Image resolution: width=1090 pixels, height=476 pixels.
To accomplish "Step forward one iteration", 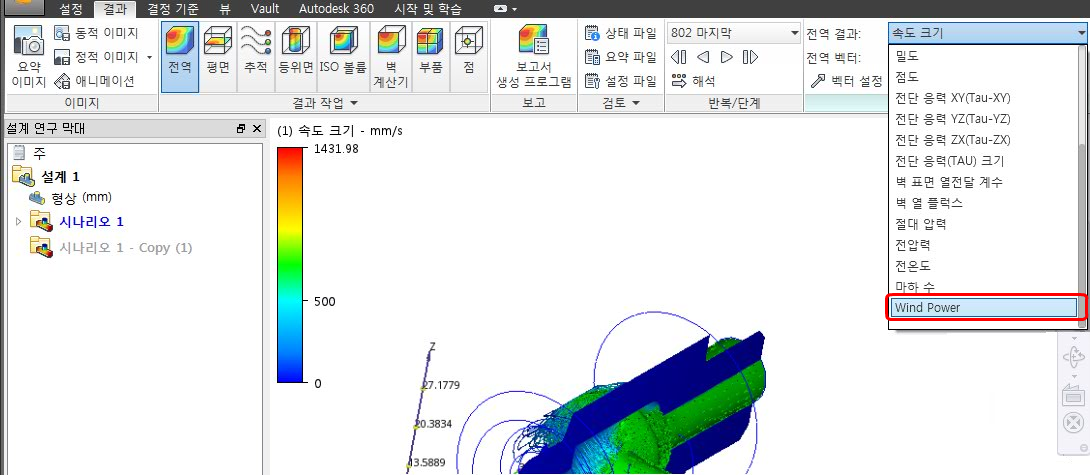I will (x=726, y=57).
